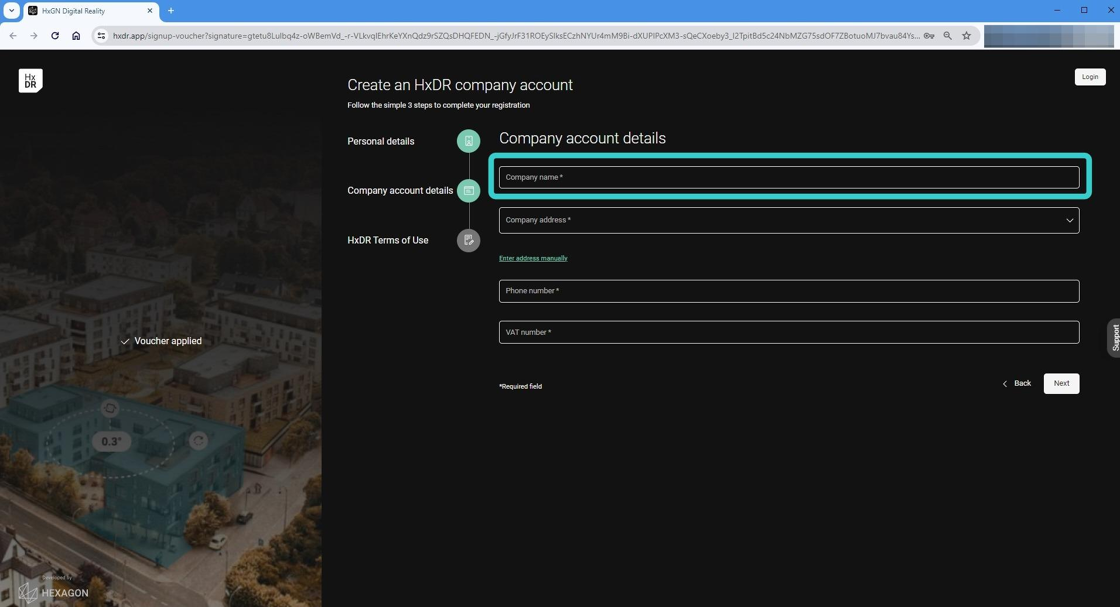Viewport: 1120px width, 607px height.
Task: Reload the current page
Action: click(55, 36)
